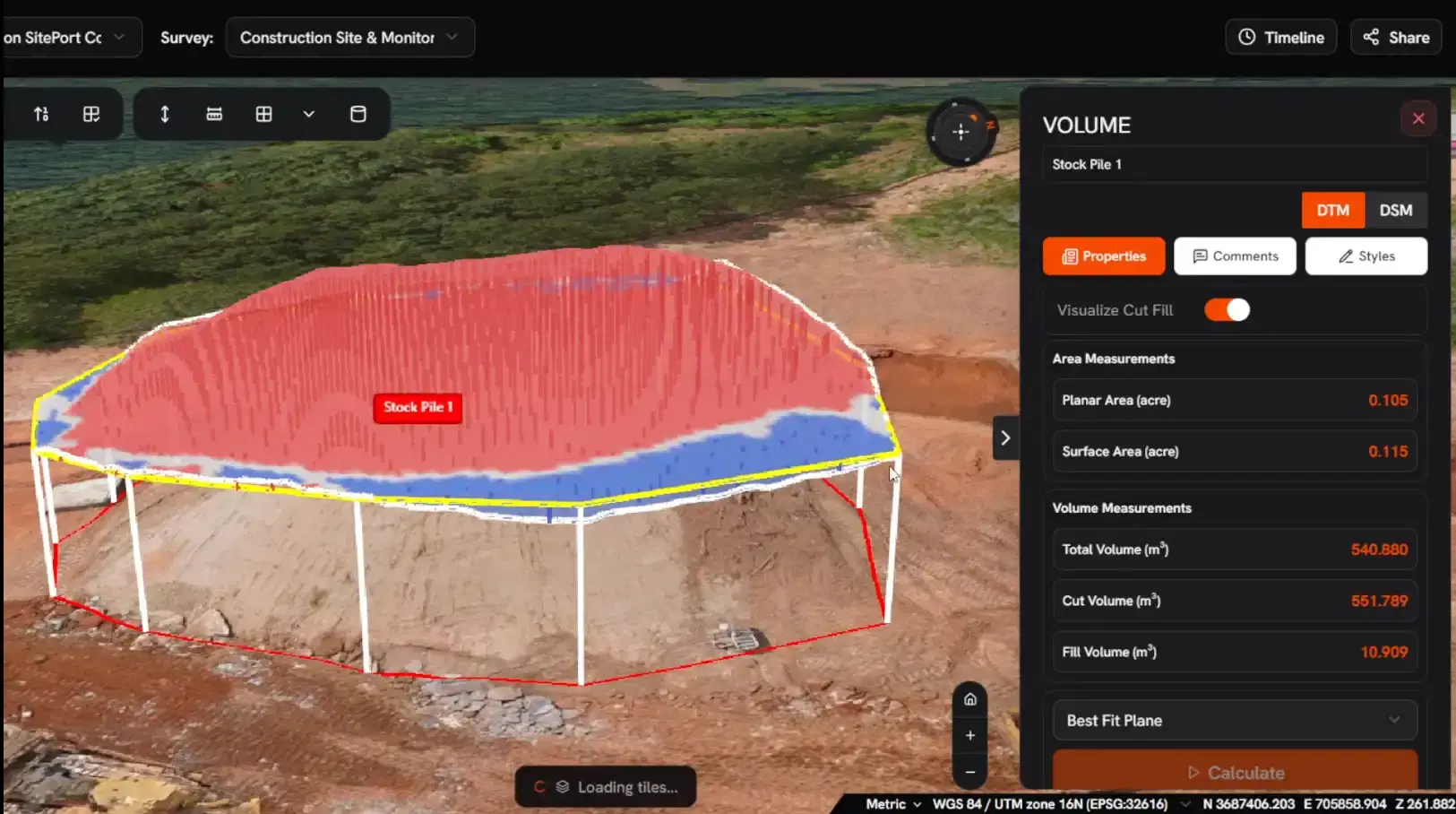Zoom out with the minus button

(x=969, y=772)
